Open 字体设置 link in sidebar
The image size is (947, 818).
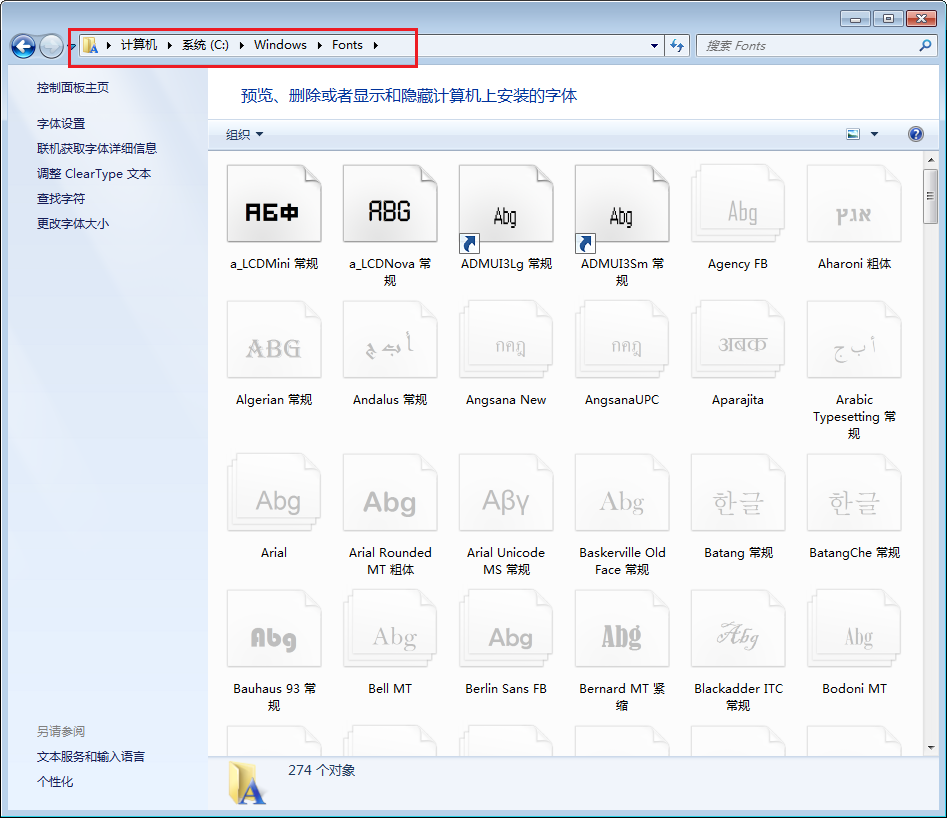pyautogui.click(x=61, y=124)
